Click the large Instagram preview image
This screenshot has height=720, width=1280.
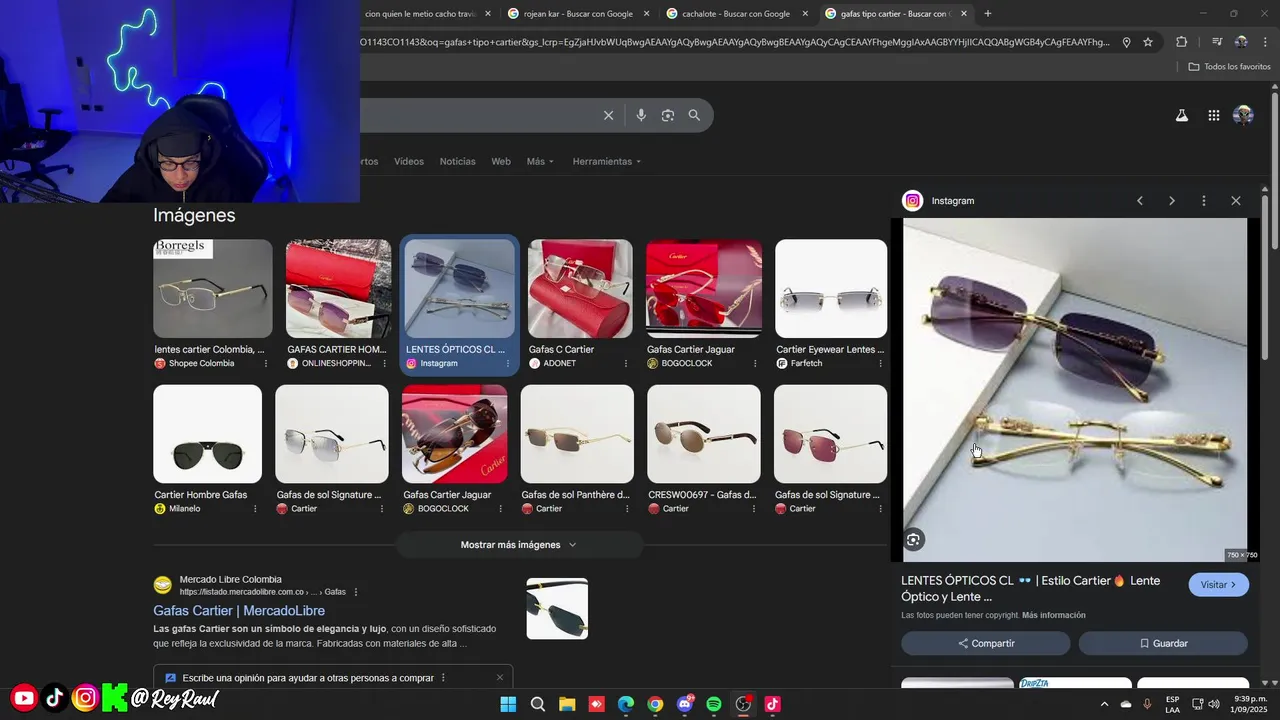1075,390
